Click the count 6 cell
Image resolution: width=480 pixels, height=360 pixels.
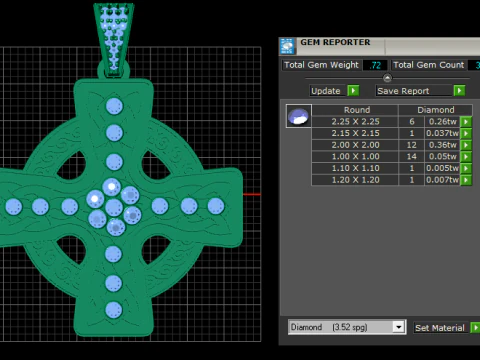412,122
